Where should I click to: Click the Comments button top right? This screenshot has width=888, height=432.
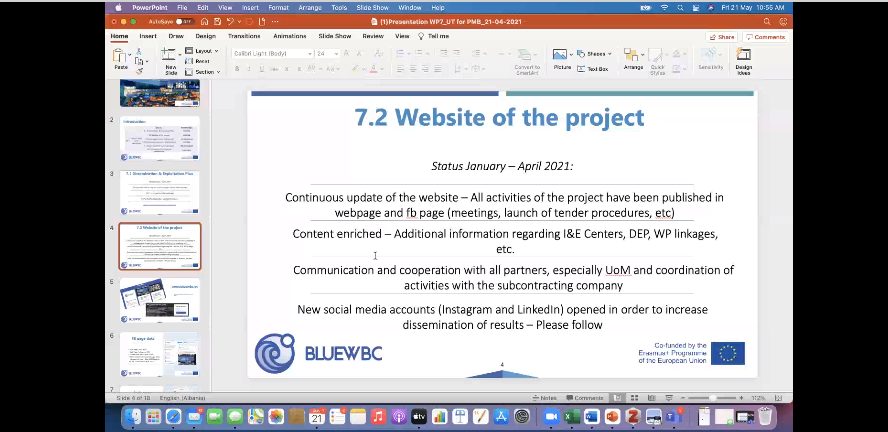(x=765, y=36)
